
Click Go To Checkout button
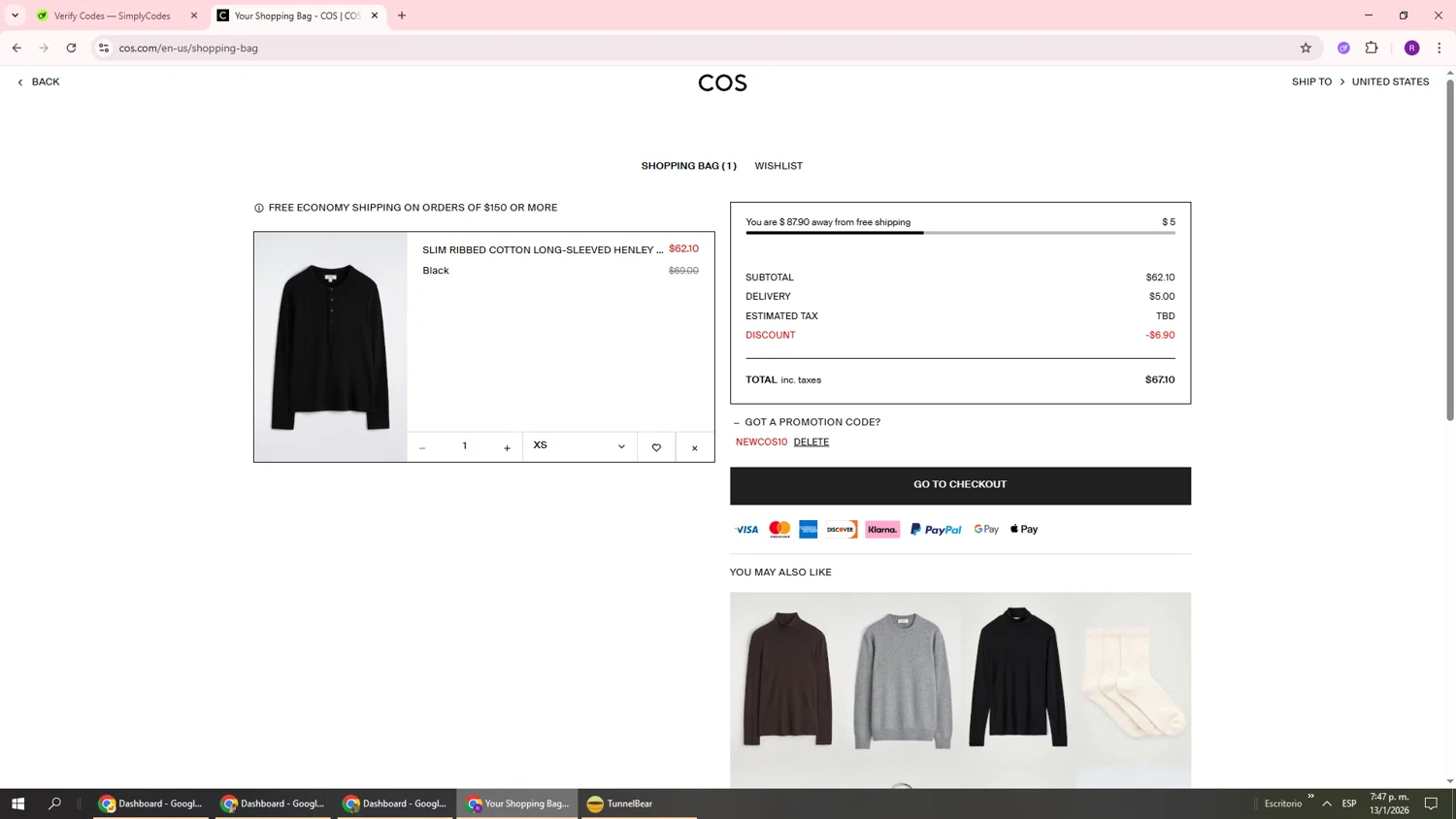click(960, 485)
